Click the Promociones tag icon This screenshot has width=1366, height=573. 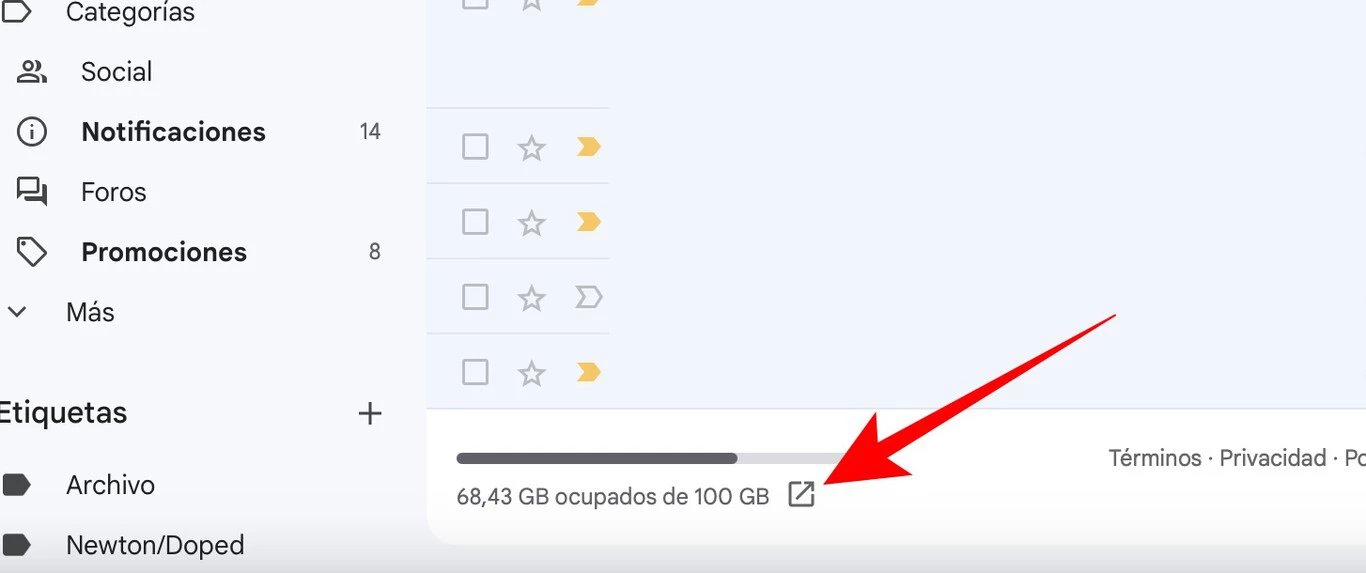(32, 252)
